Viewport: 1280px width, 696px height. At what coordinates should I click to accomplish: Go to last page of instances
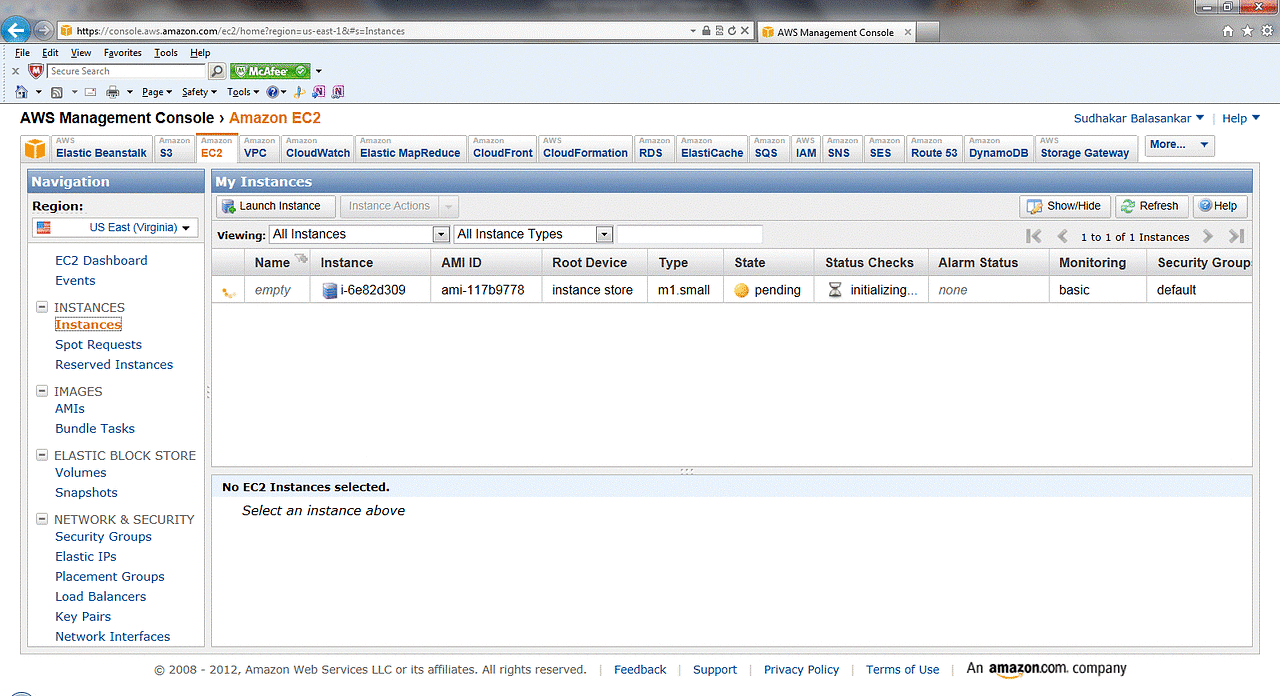coord(1236,236)
